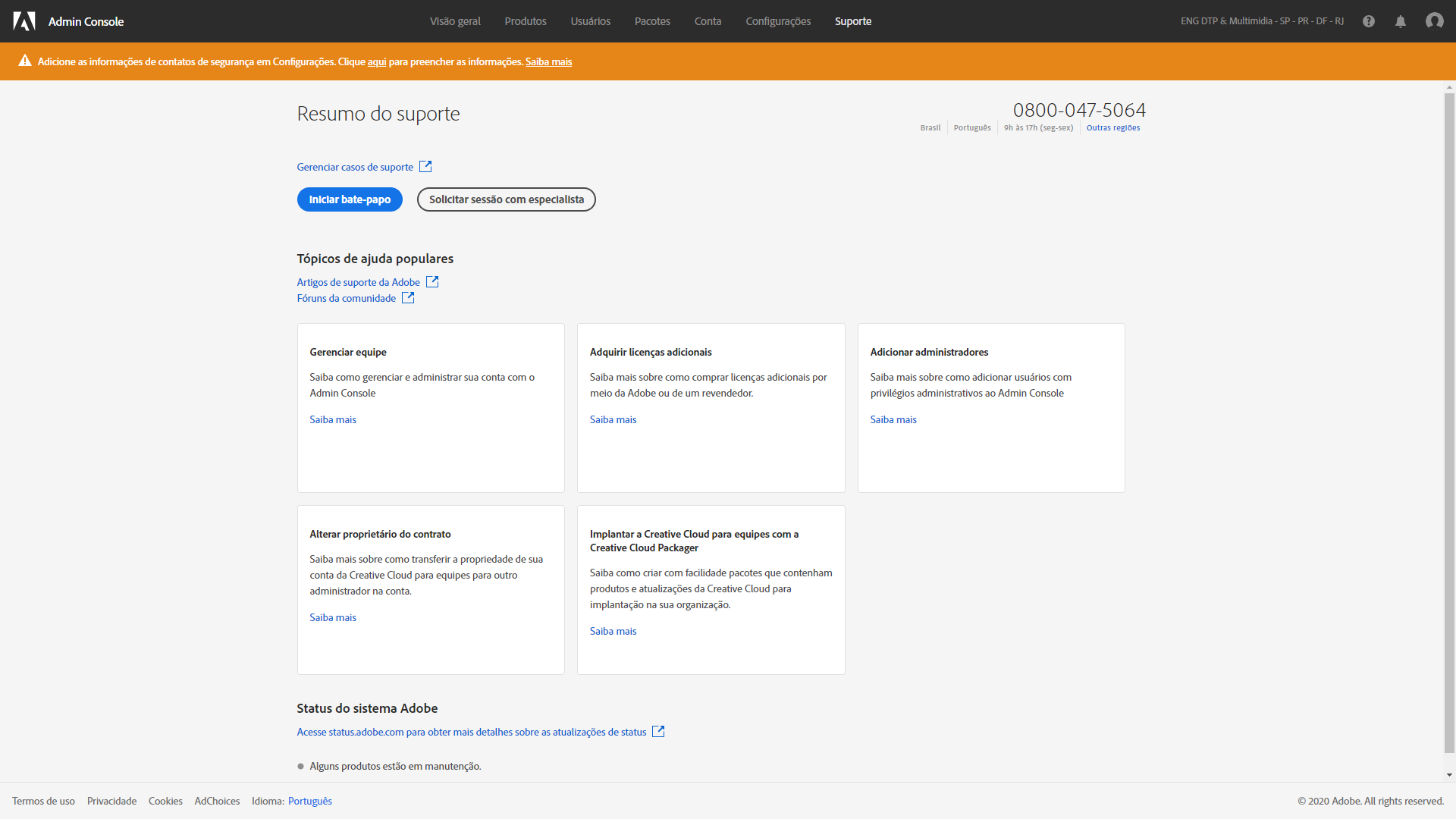This screenshot has height=819, width=1456.
Task: Click the page vertical scrollbar thumb
Action: pos(1449,422)
